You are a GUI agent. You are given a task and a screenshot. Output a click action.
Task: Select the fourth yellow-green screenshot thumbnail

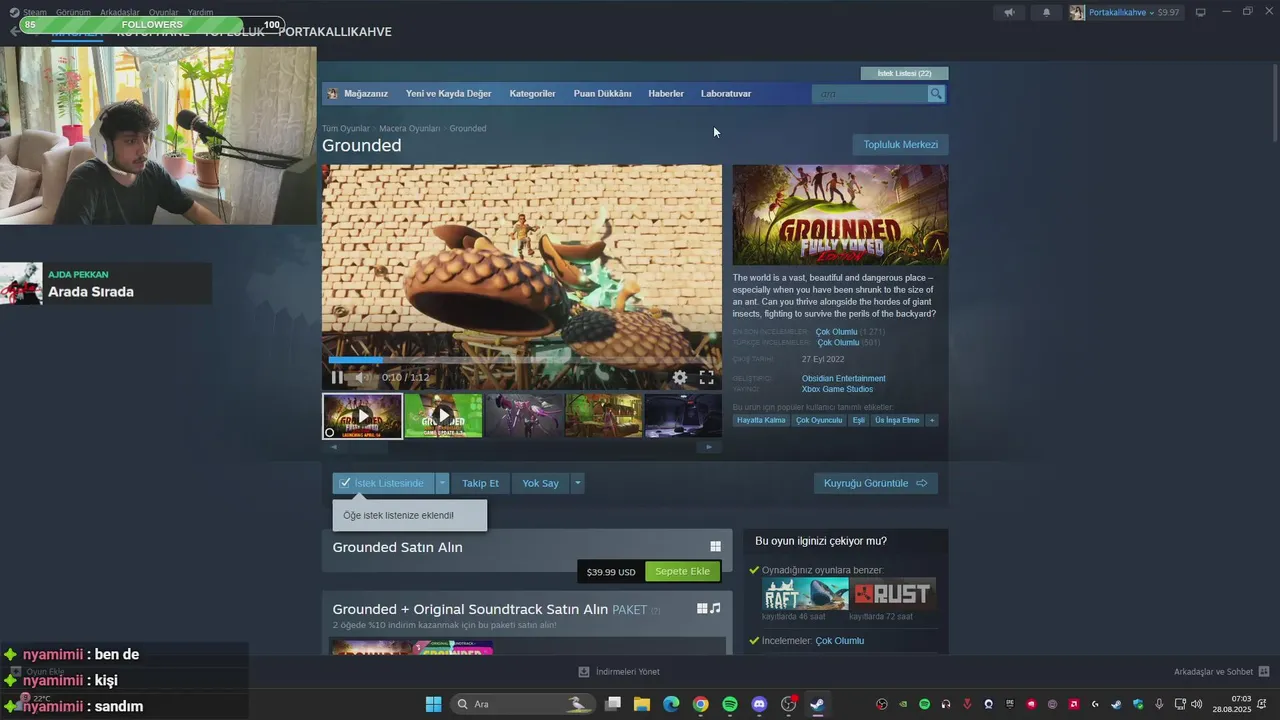tap(604, 416)
